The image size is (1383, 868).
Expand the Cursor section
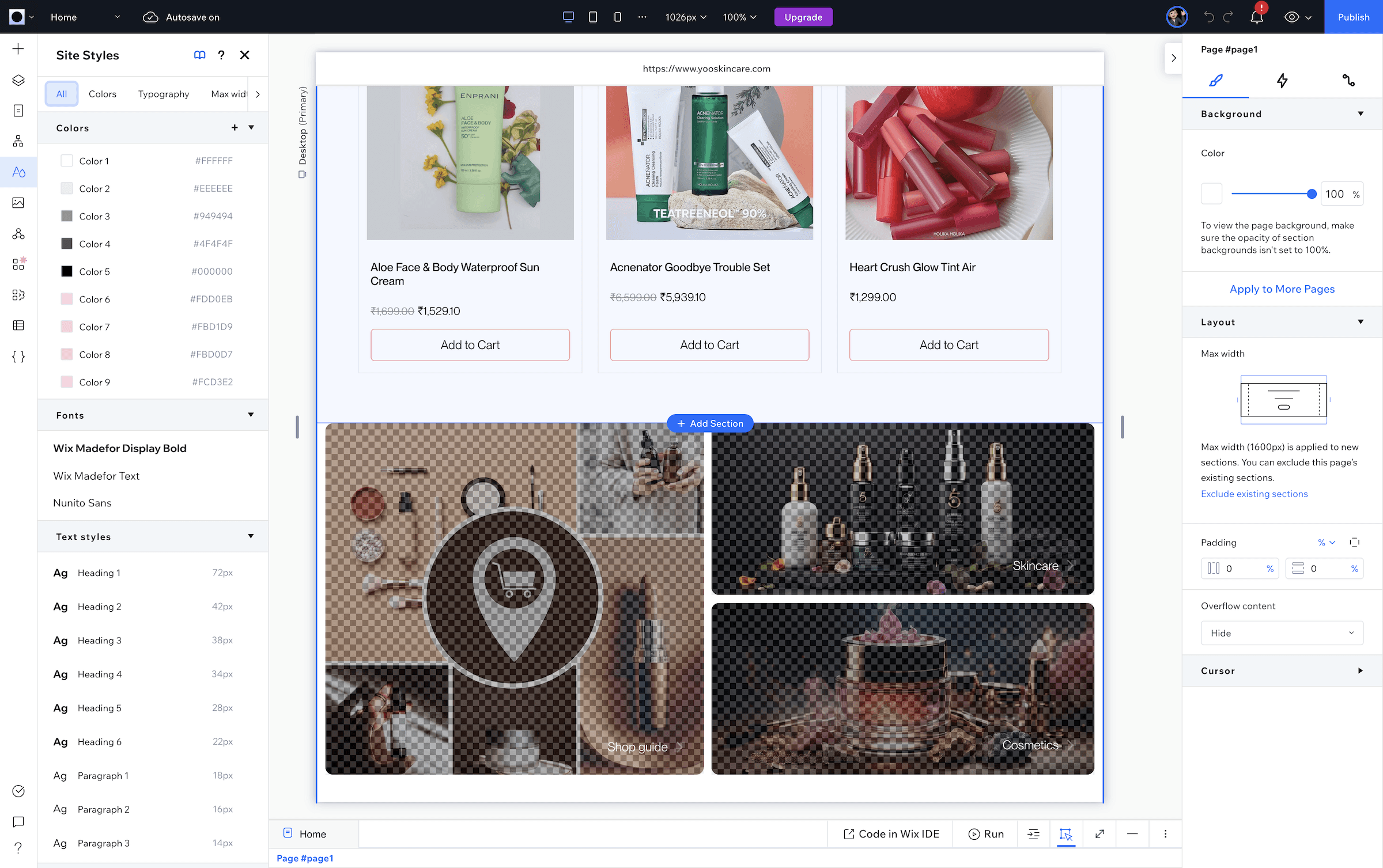tap(1361, 670)
